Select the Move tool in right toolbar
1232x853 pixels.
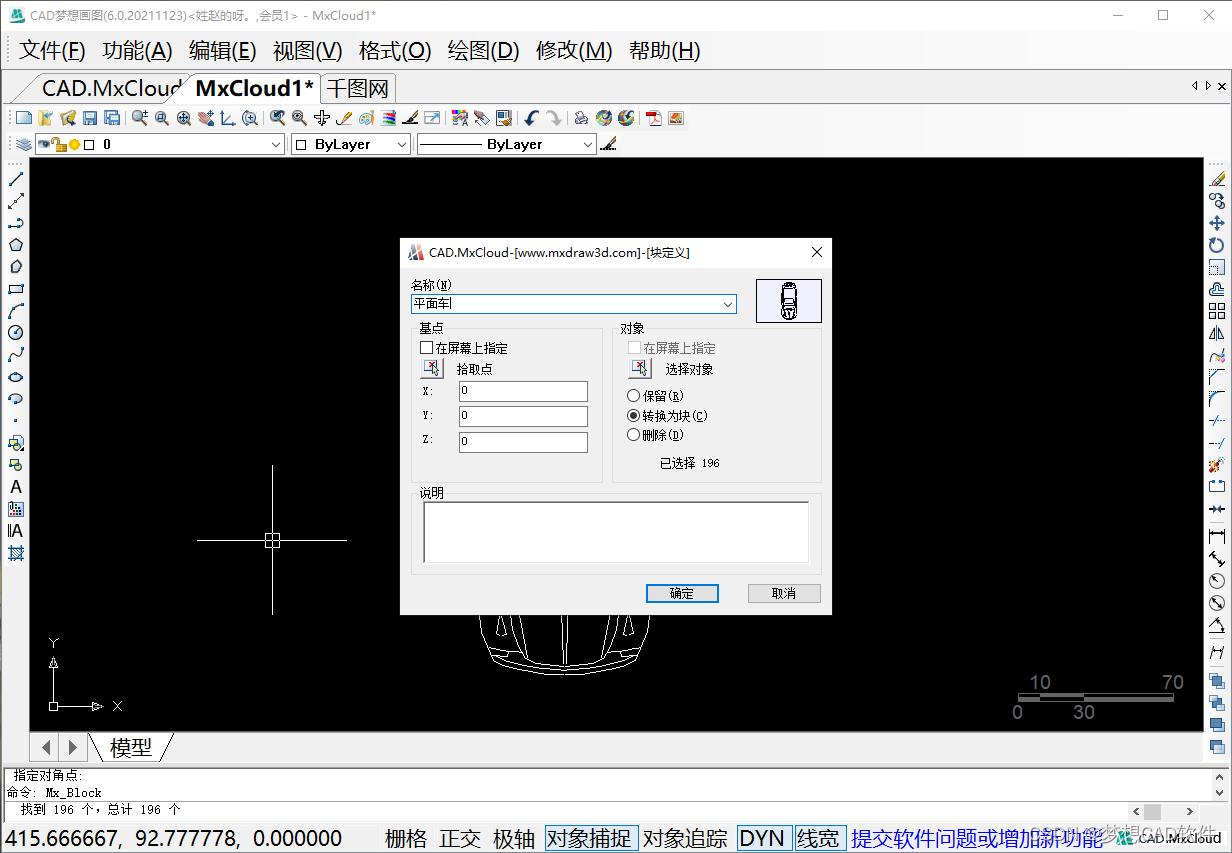[x=1217, y=223]
